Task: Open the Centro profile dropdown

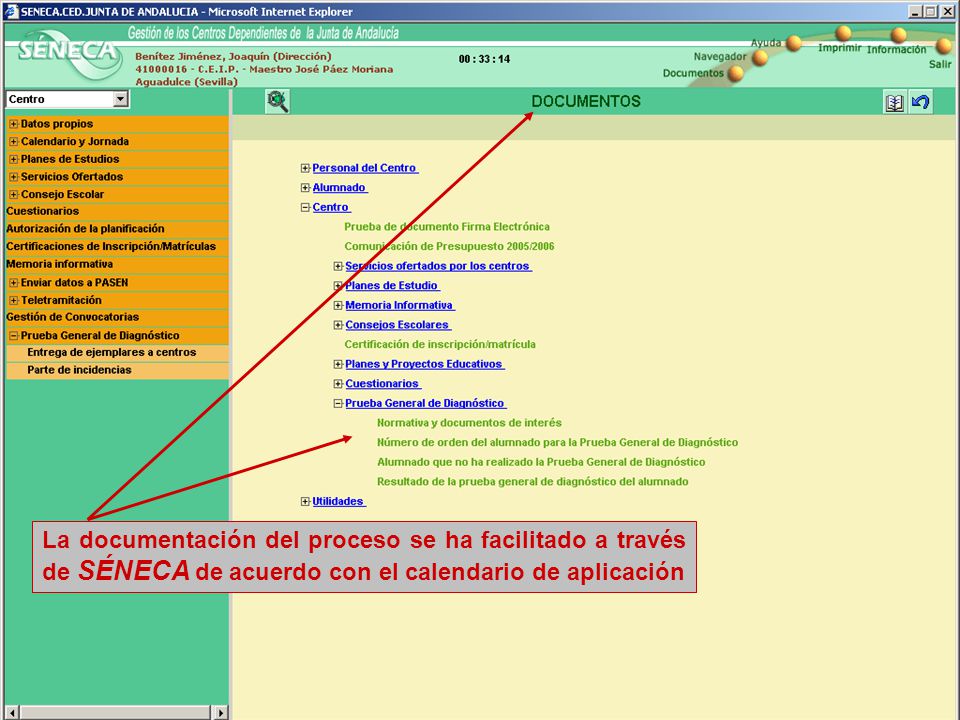Action: pos(121,99)
